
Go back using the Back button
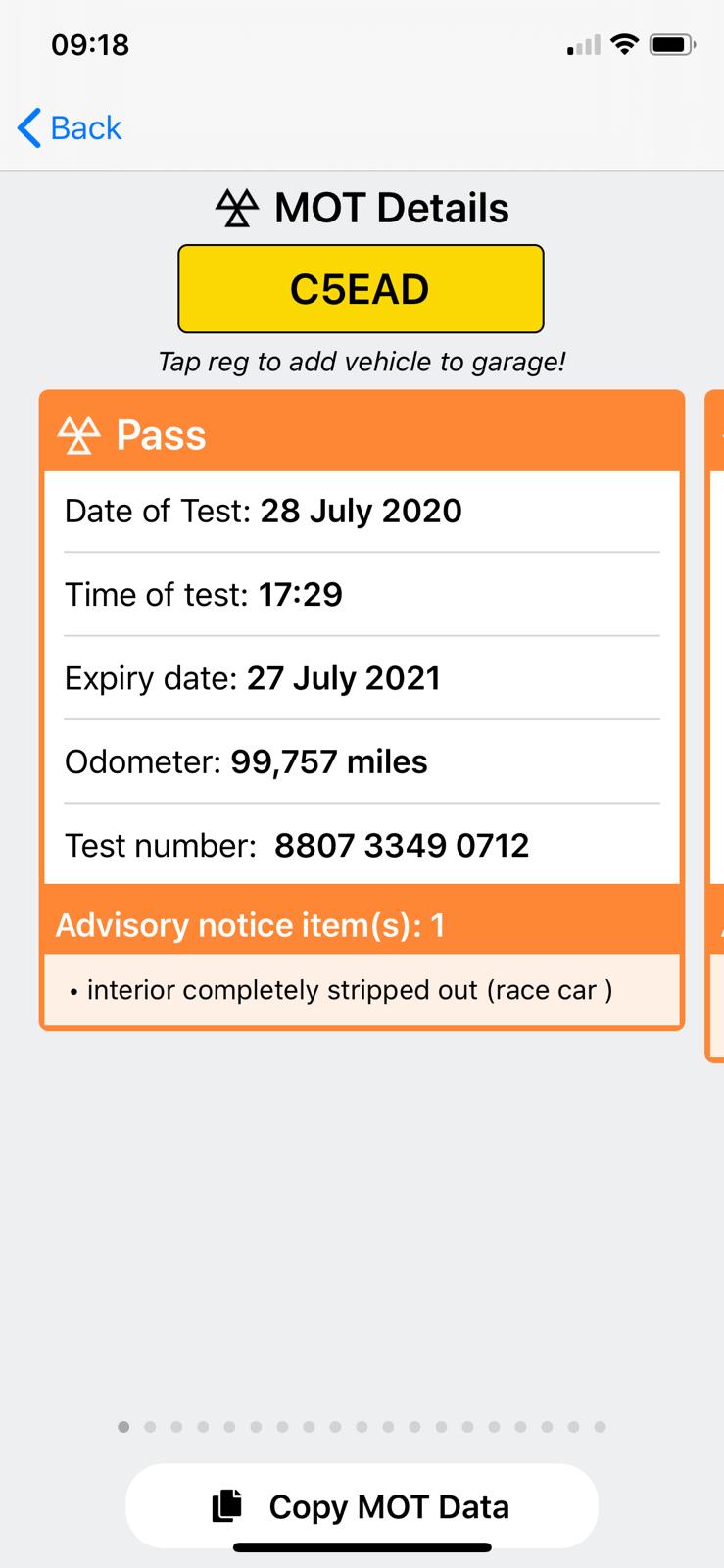70,127
